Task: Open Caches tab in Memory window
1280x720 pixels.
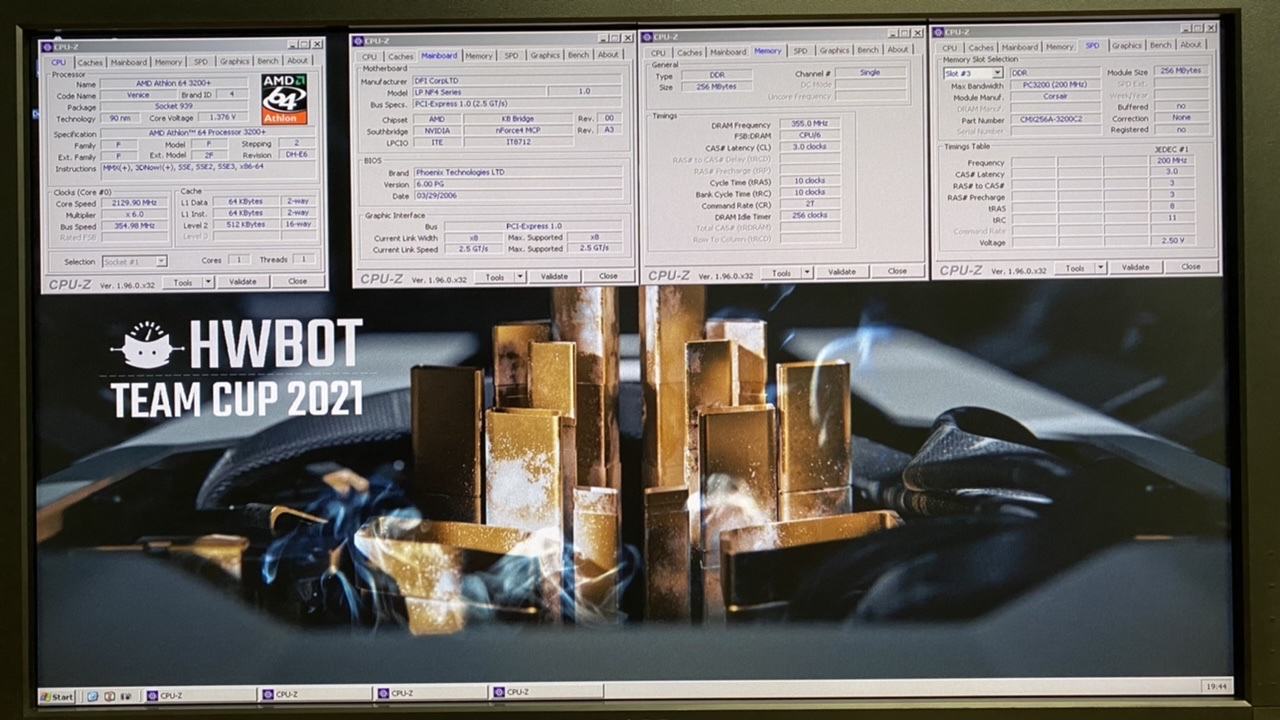Action: [x=689, y=52]
